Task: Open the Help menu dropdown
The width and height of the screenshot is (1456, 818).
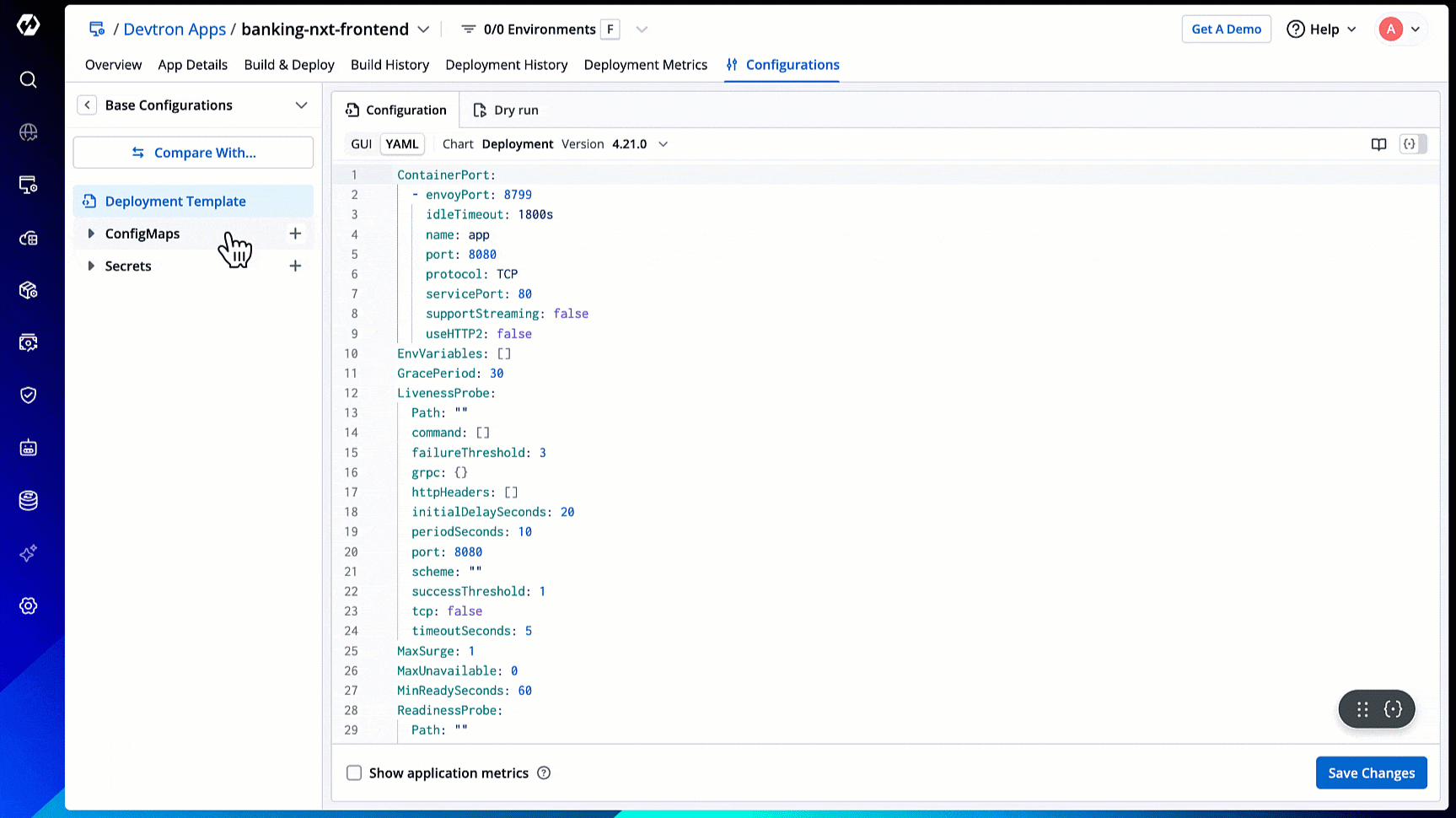Action: (1321, 30)
